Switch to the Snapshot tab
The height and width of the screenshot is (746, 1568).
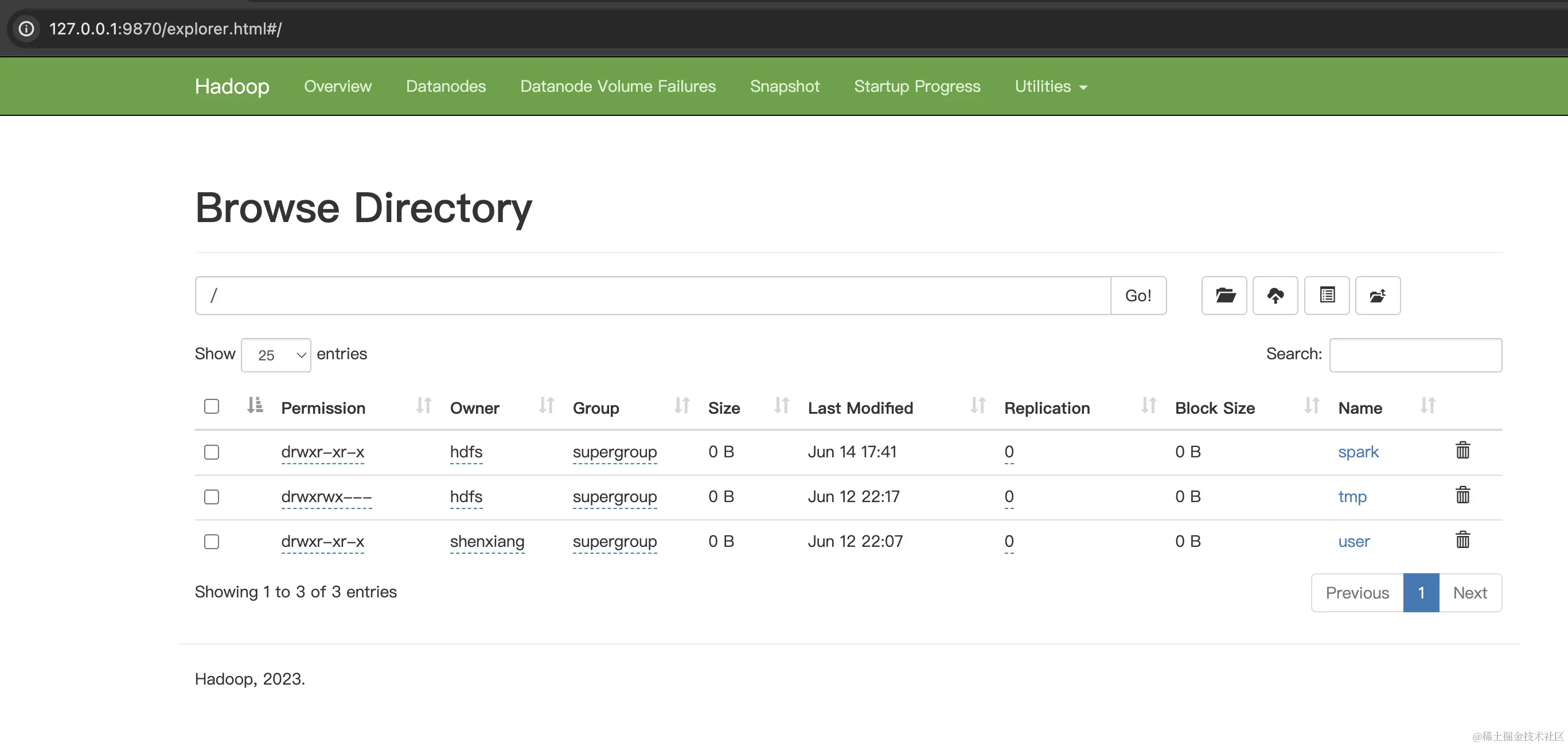coord(785,86)
